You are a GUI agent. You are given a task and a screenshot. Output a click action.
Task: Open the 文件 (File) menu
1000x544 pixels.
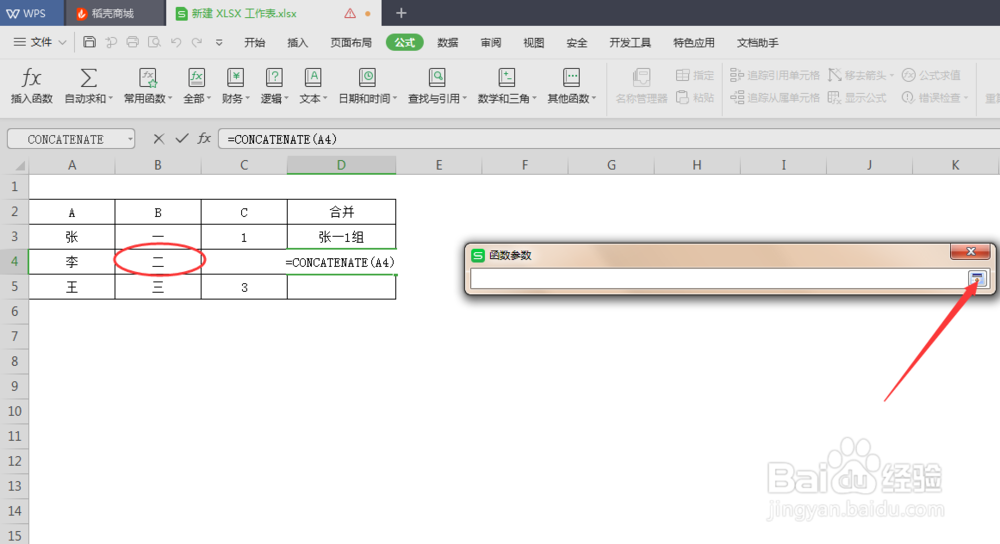point(40,42)
